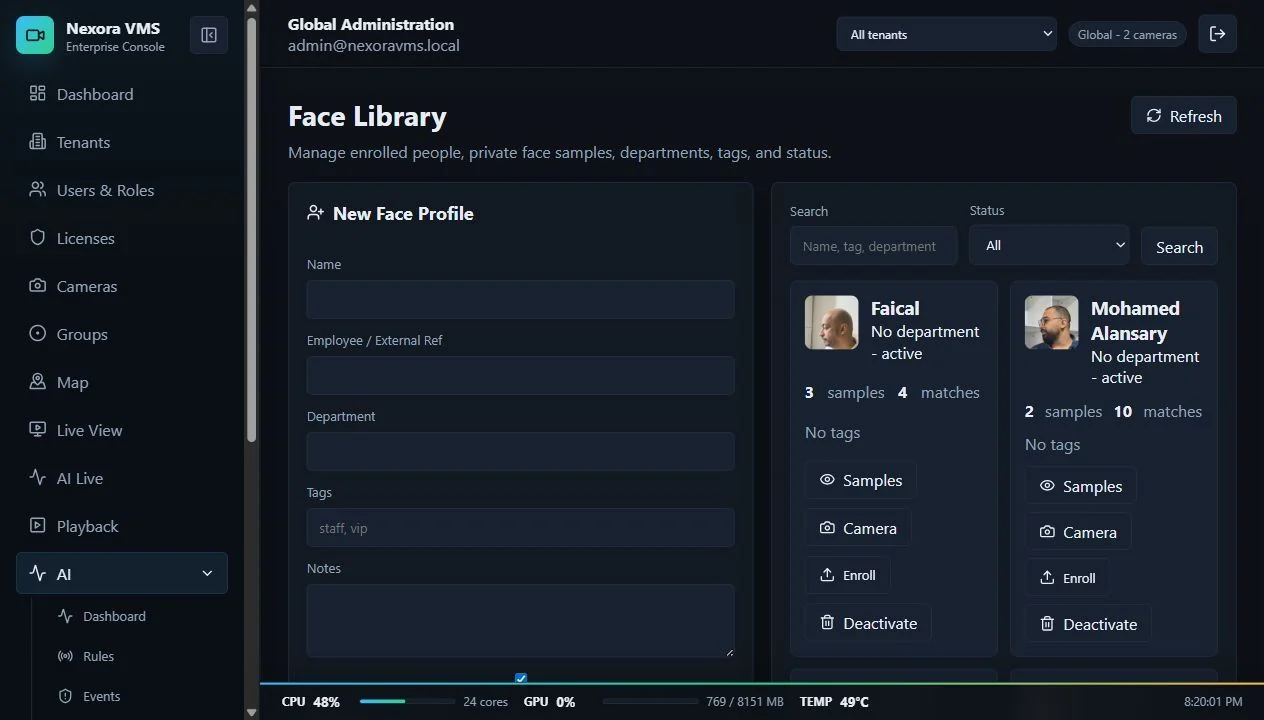Click the sidebar scrollbar down arrow
This screenshot has height=720, width=1264.
[x=251, y=712]
